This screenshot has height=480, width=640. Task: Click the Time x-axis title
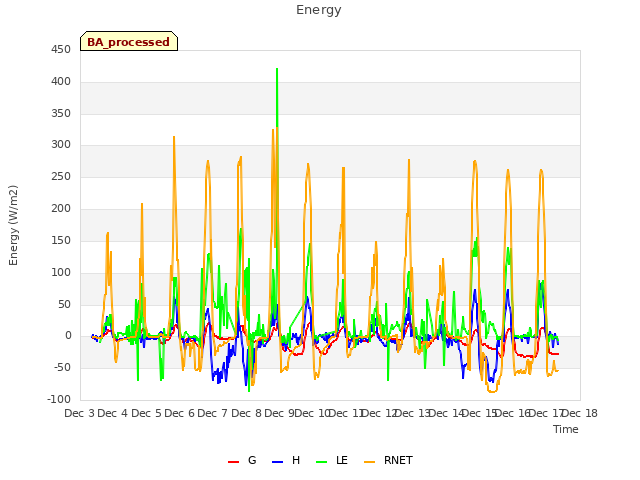pos(566,429)
